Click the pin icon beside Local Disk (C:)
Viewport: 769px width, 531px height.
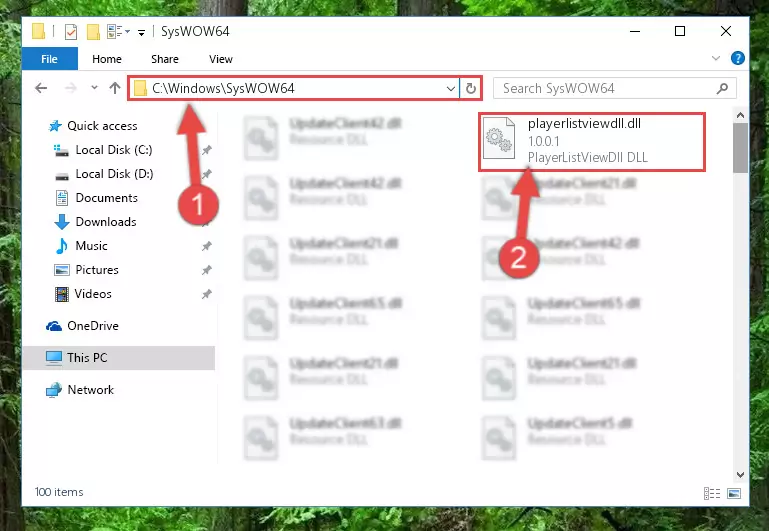click(207, 150)
